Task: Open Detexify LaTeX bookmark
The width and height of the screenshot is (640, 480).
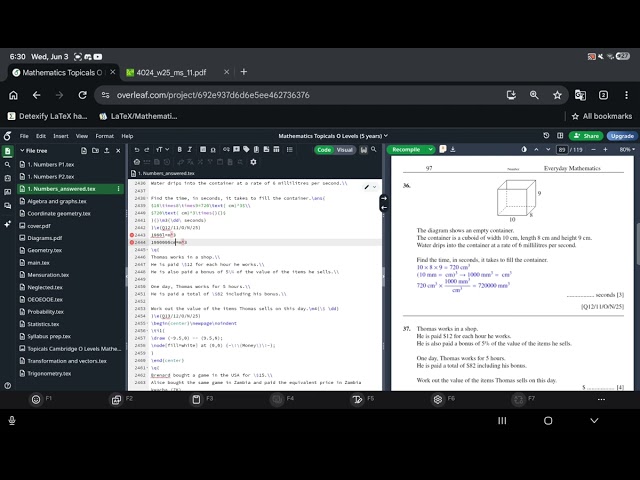Action: tap(48, 116)
